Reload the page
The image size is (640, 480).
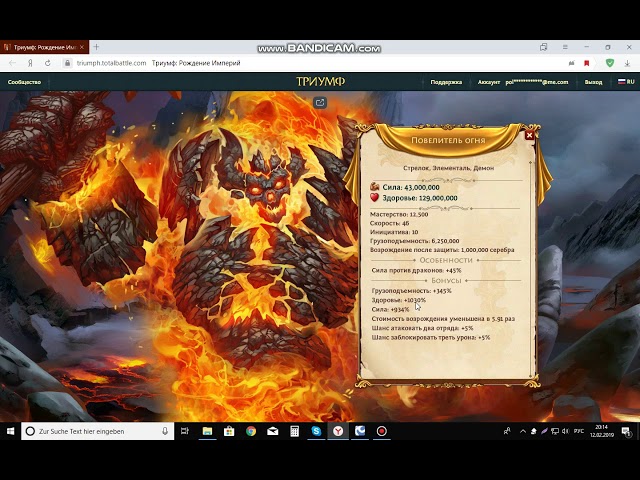48,63
